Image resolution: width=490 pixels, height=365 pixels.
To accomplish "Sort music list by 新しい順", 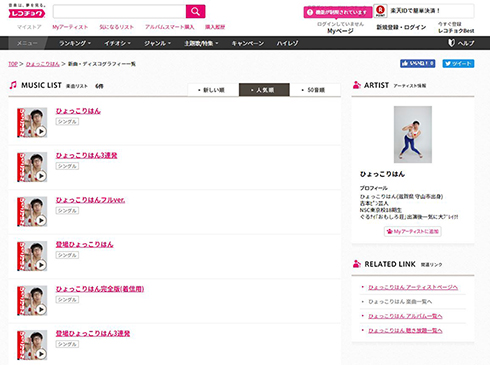I will [213, 90].
